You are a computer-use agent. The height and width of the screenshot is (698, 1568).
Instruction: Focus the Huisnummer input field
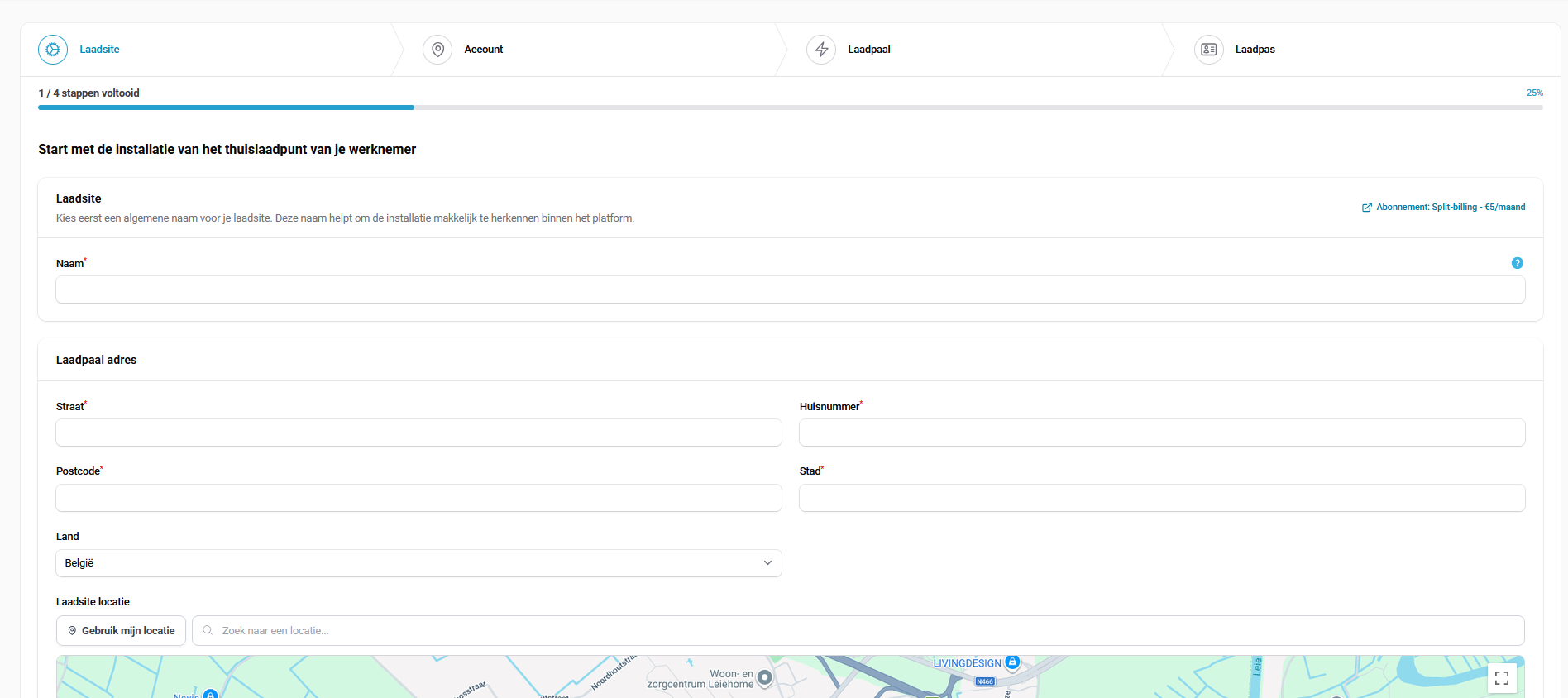(1162, 433)
